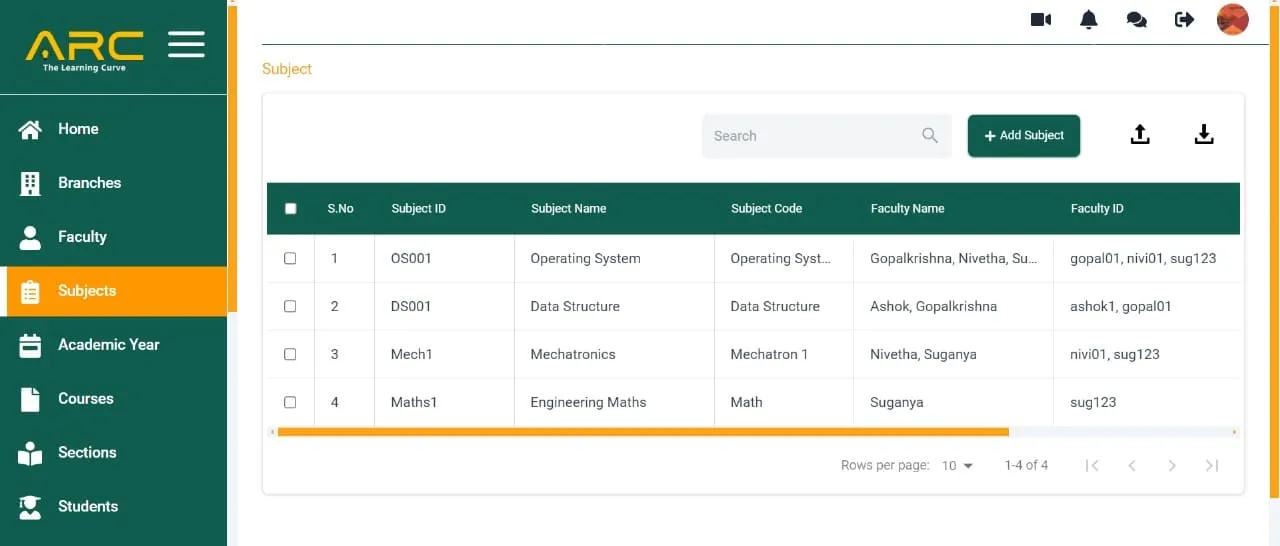Check the Engineering Maths row checkbox
Image resolution: width=1280 pixels, height=546 pixels.
[x=290, y=402]
